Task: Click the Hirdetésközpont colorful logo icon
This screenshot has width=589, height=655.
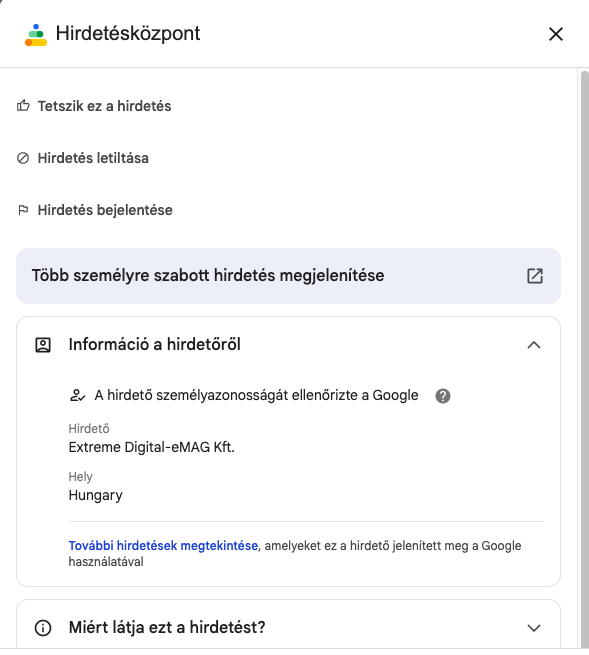Action: coord(36,35)
